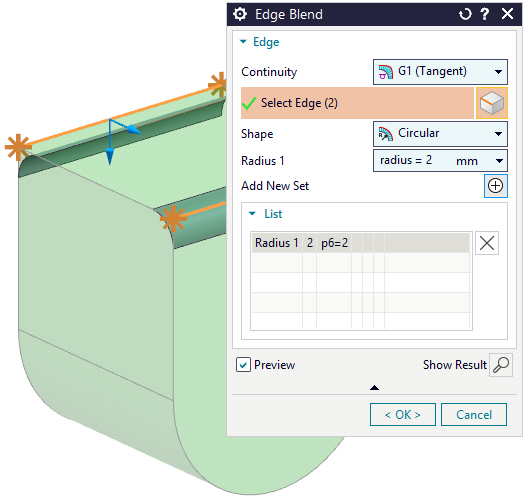Screen dimensions: 523x501
Task: Click the Show Result magnifier icon
Action: tap(501, 365)
